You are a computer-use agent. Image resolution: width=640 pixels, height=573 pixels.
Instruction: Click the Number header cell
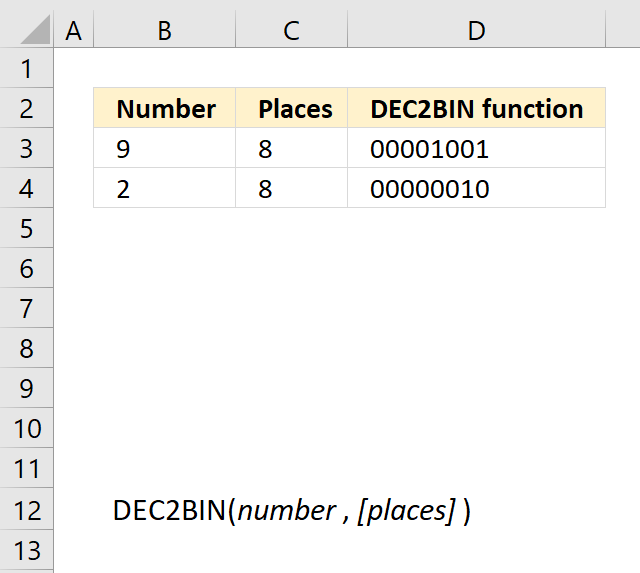coord(164,108)
